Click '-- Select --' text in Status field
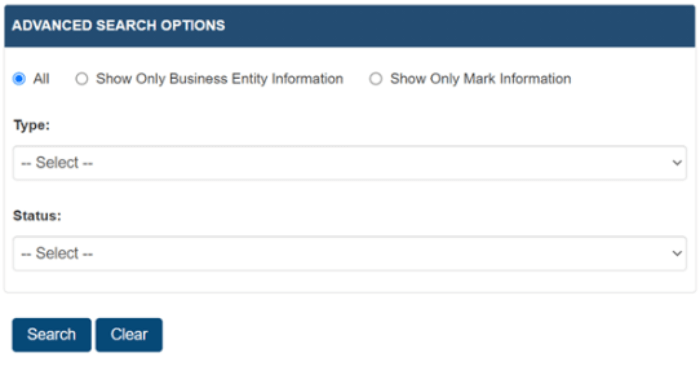Viewport: 700px width, 375px height. tap(57, 254)
